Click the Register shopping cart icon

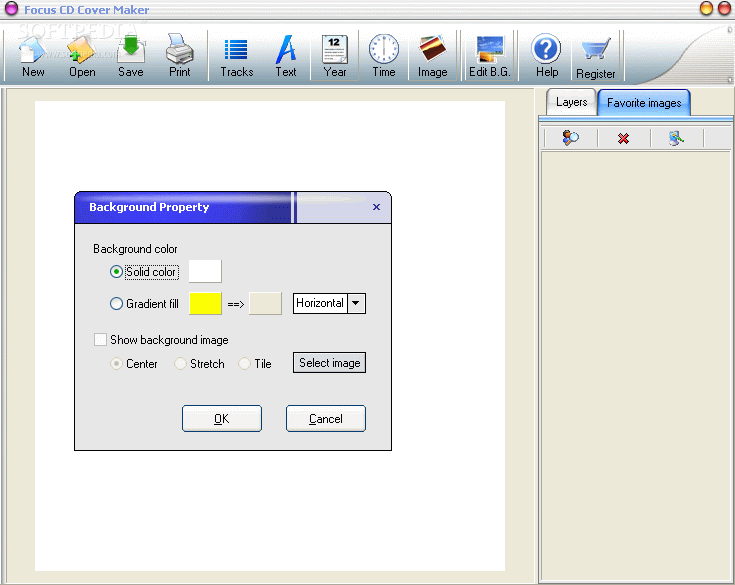595,57
